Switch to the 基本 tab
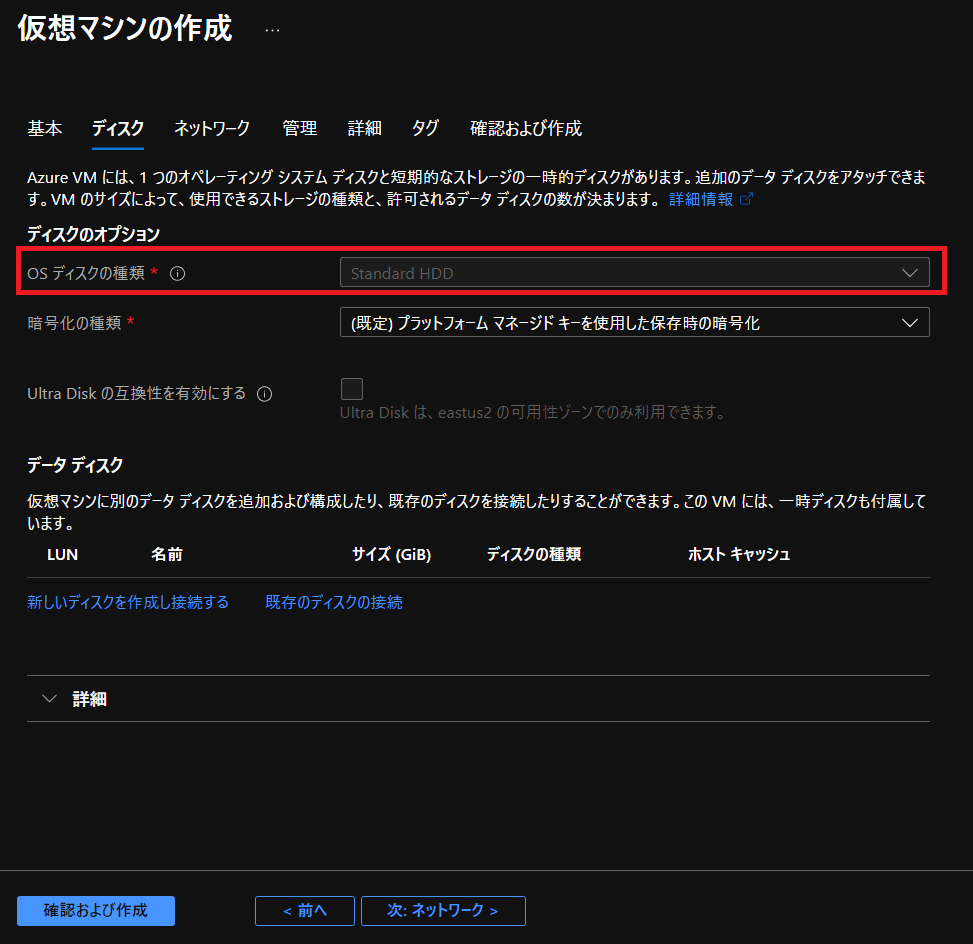 click(x=45, y=128)
